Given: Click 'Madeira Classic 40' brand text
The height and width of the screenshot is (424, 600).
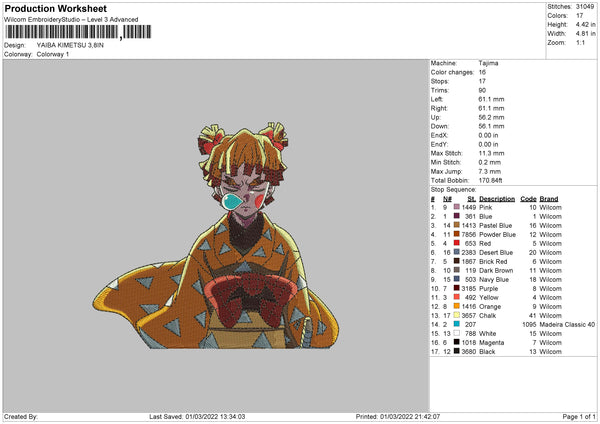Looking at the screenshot, I should pos(567,324).
